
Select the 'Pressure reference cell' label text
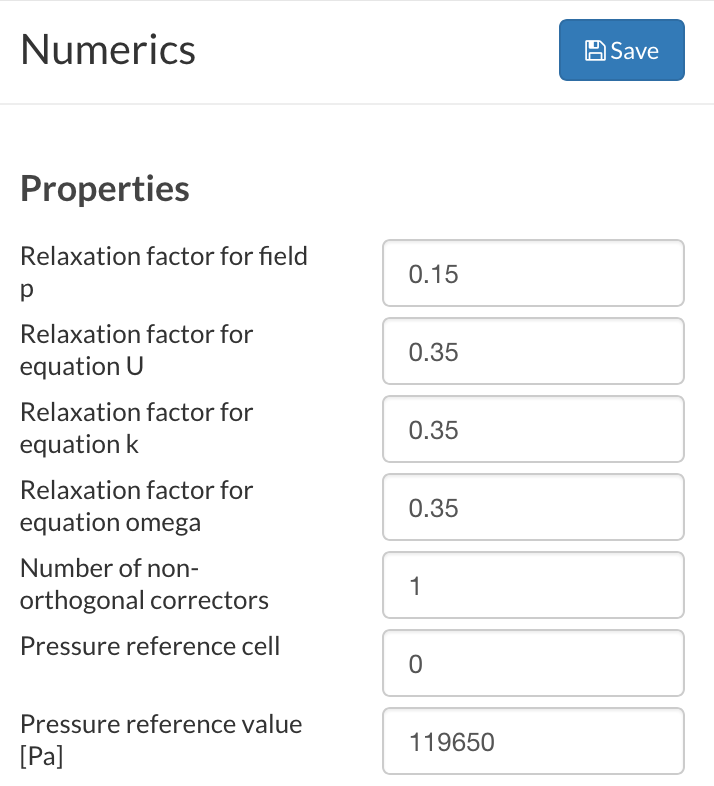coord(150,646)
